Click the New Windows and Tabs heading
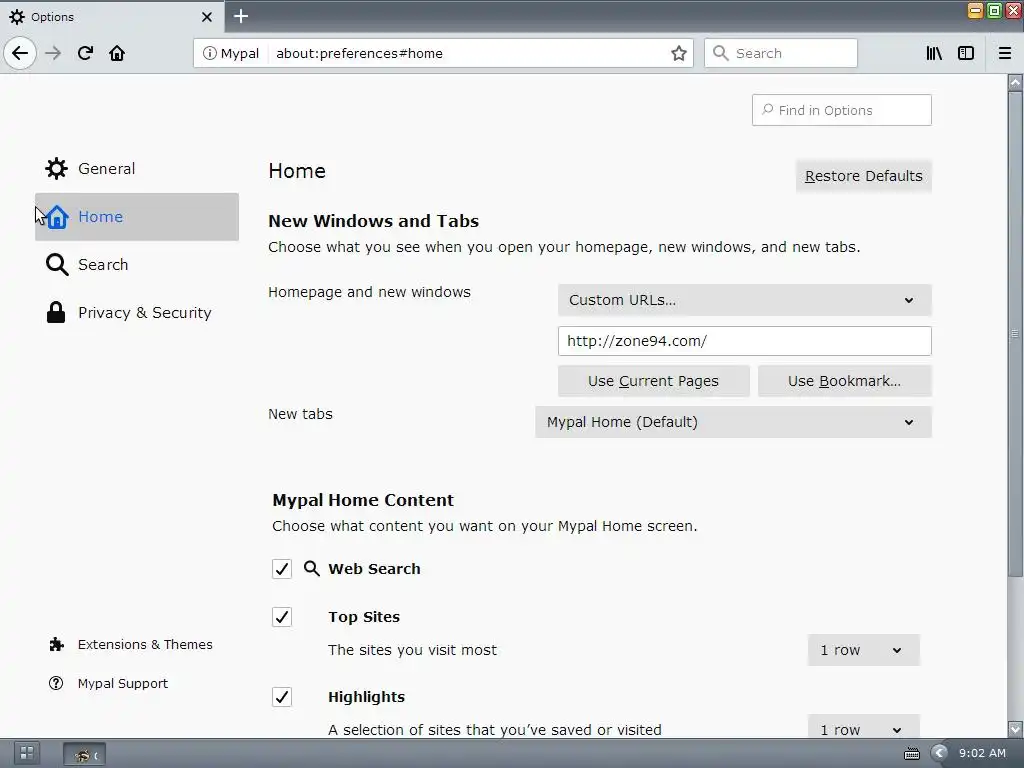 (x=374, y=221)
